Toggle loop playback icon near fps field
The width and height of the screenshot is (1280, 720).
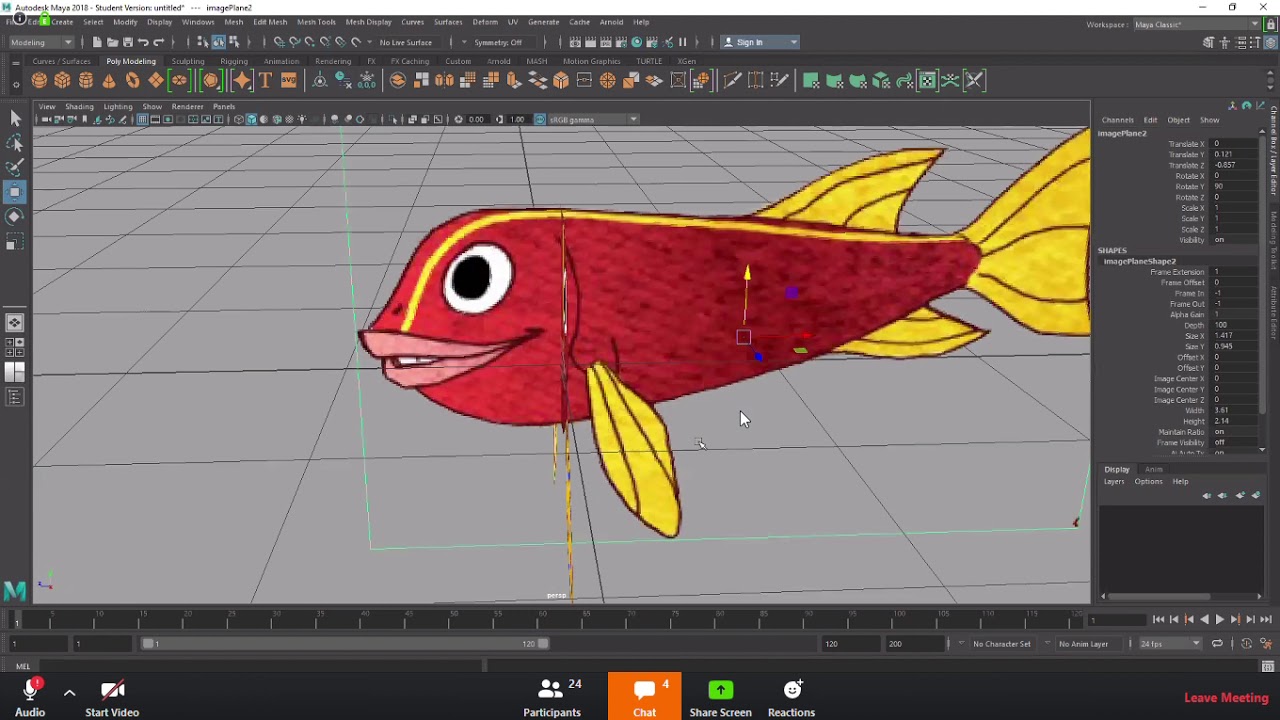1217,644
